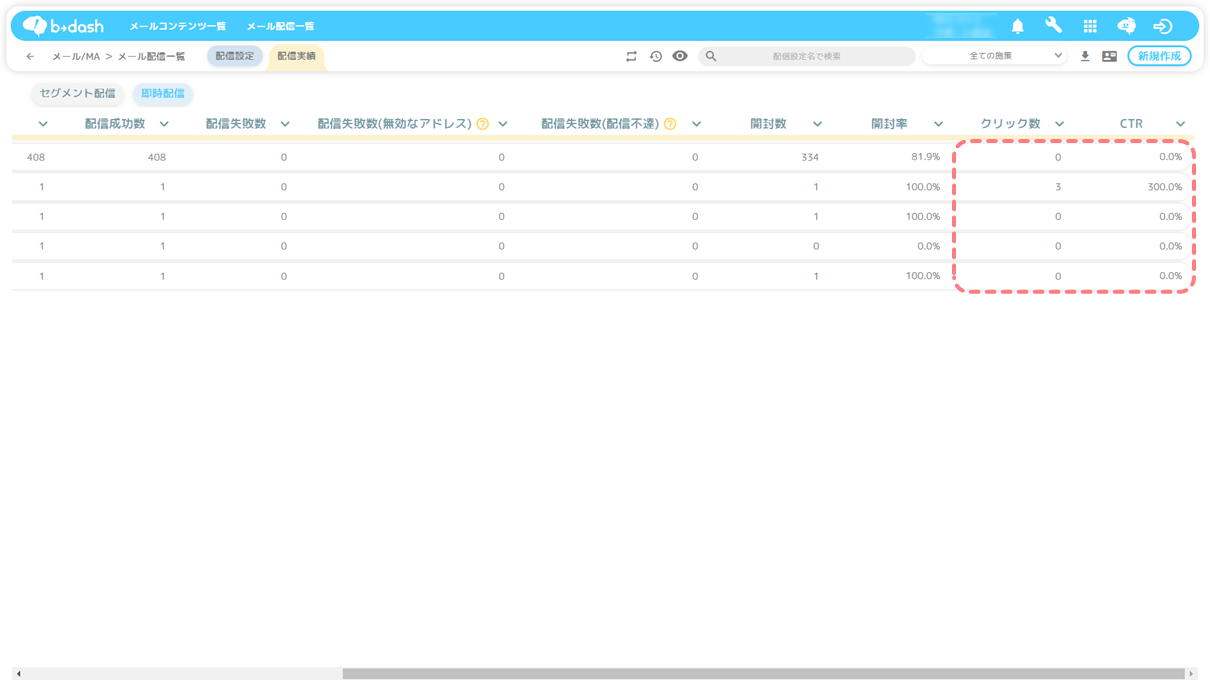
Task: Click the horizontal scrollbar thumb
Action: click(x=764, y=674)
